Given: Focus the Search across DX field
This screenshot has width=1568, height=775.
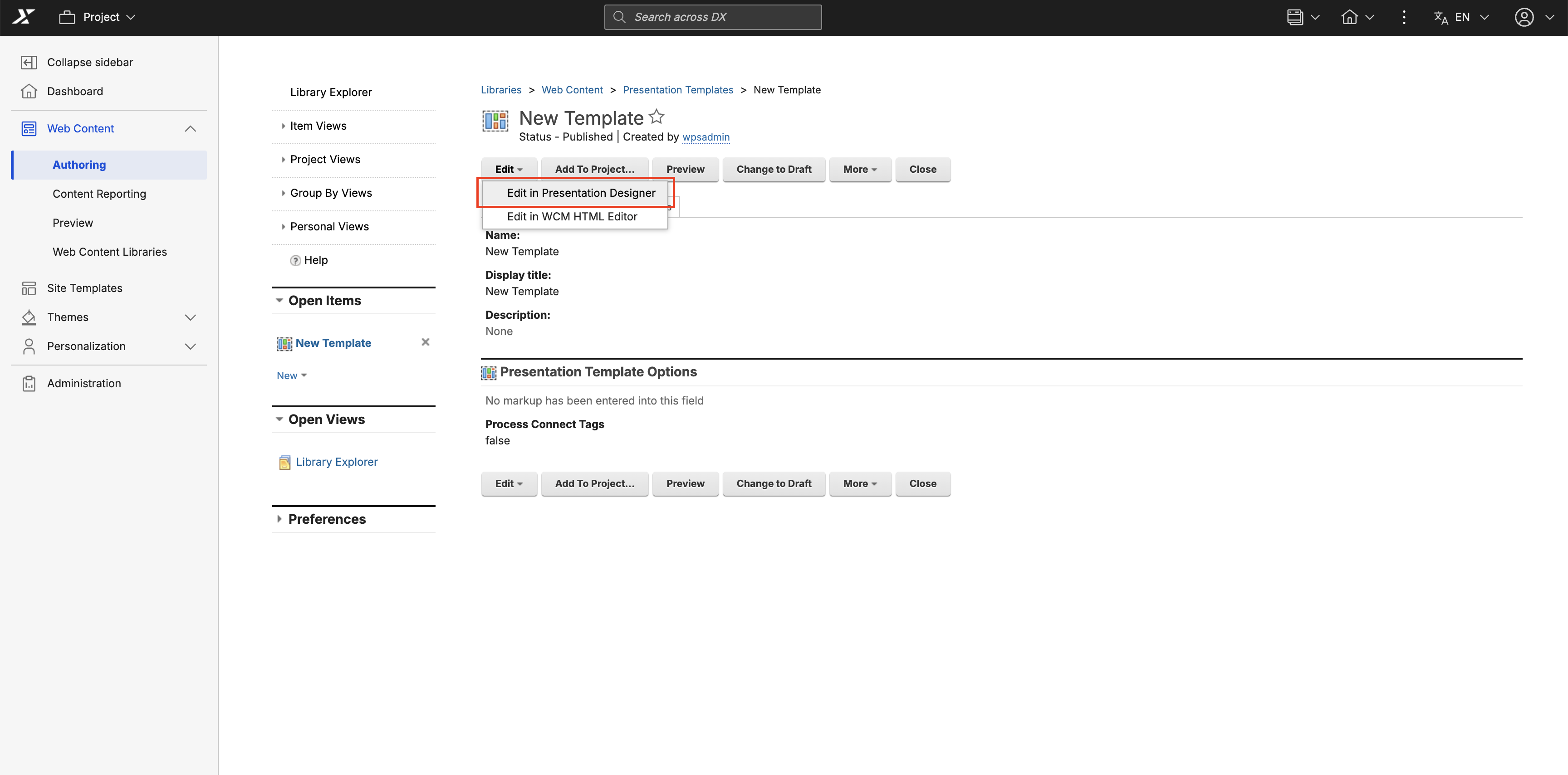Looking at the screenshot, I should (713, 17).
